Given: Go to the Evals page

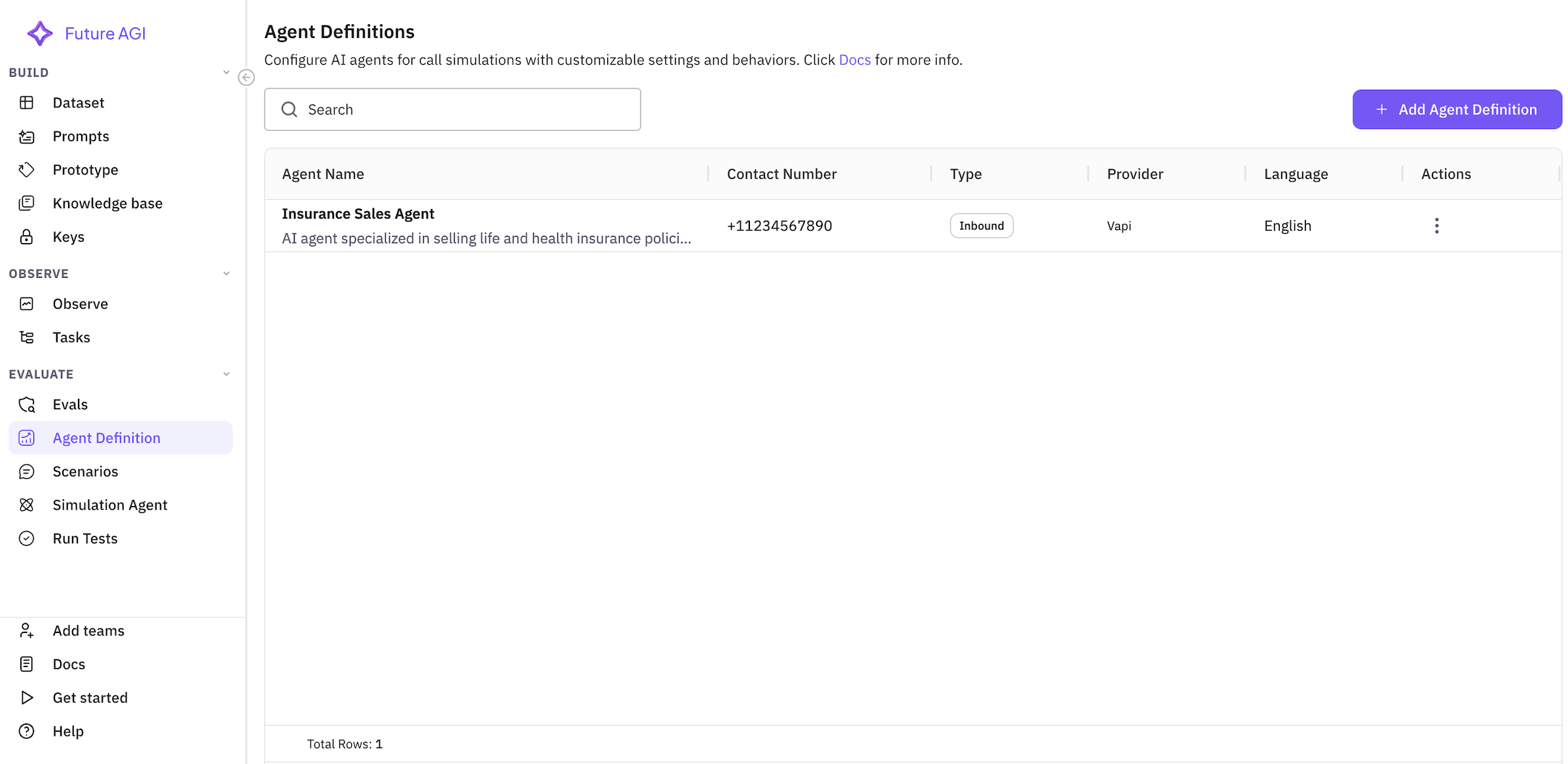Looking at the screenshot, I should (70, 404).
